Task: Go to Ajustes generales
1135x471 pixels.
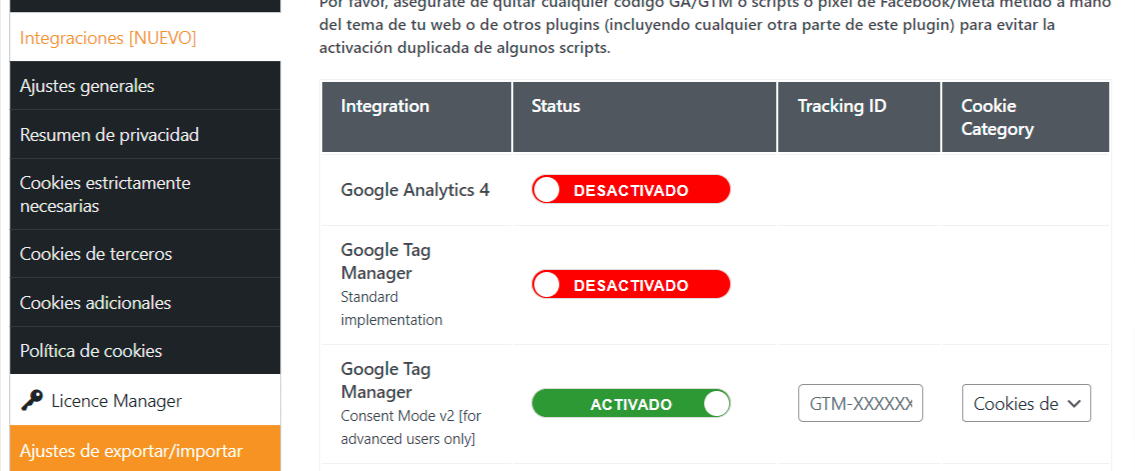Action: (x=145, y=86)
